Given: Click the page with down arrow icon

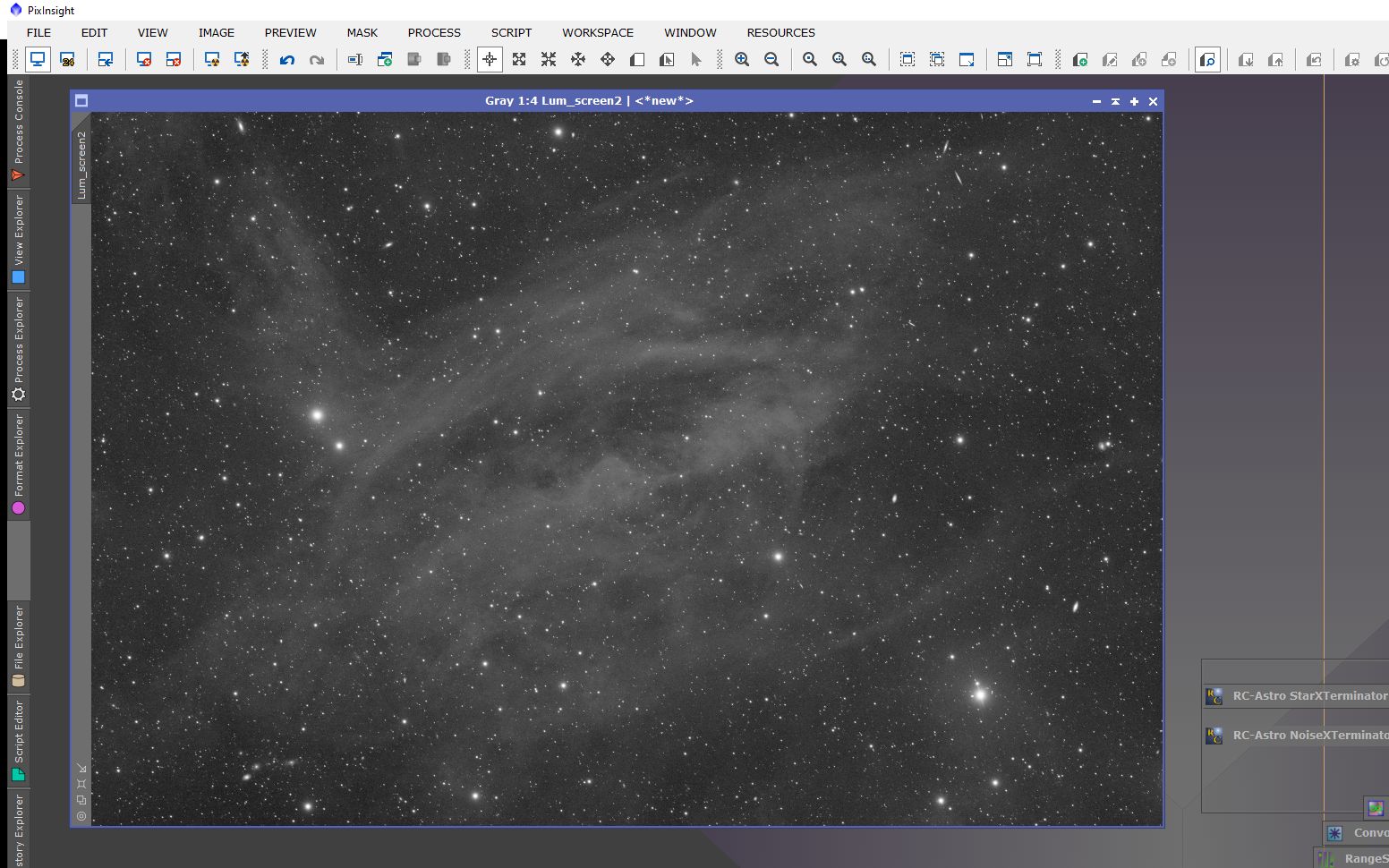Looking at the screenshot, I should click(1246, 60).
